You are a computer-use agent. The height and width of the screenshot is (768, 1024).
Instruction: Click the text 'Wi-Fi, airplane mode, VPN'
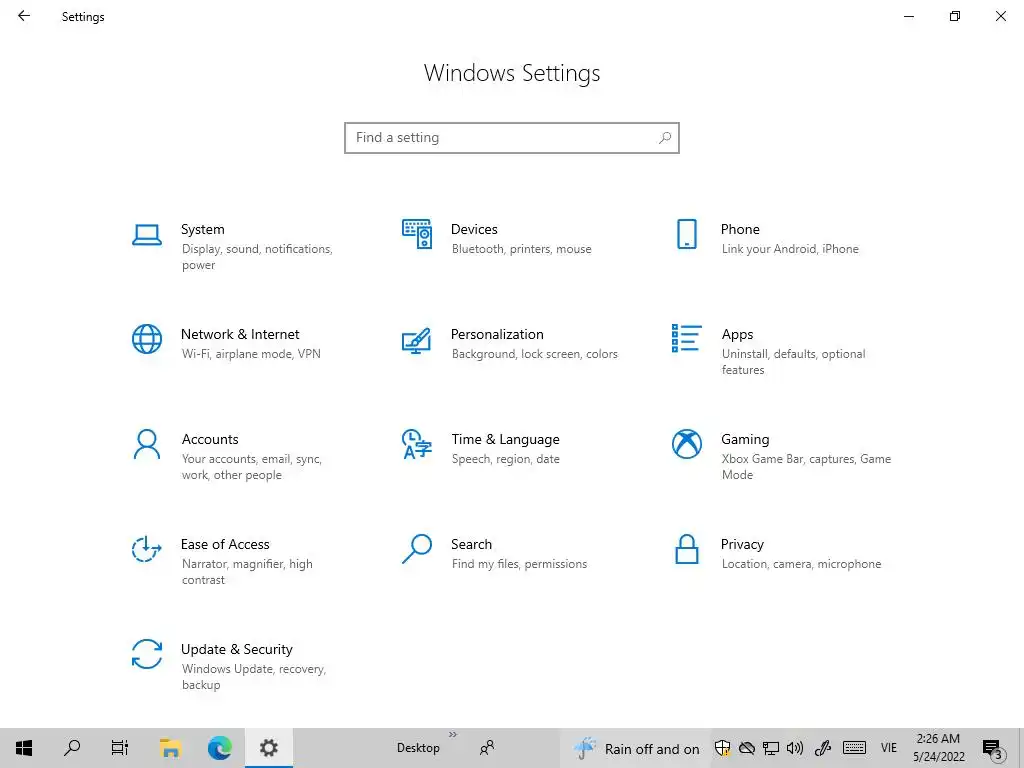[251, 354]
